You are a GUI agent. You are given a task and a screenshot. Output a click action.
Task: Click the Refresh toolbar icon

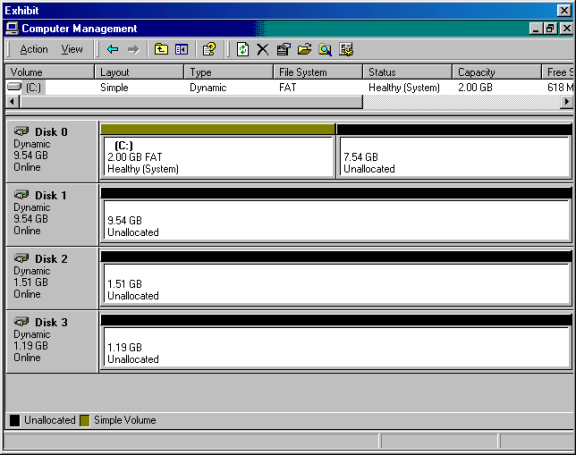point(243,49)
